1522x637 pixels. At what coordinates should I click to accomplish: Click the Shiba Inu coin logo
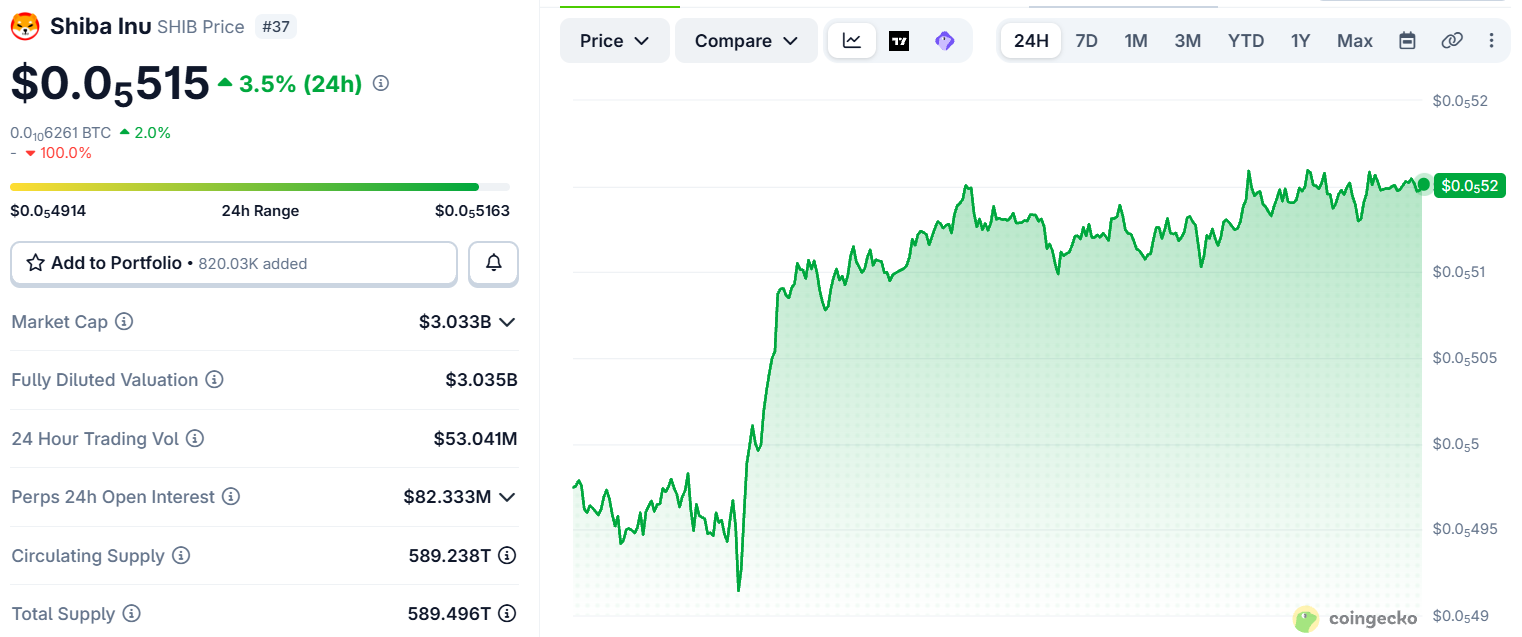pos(25,26)
